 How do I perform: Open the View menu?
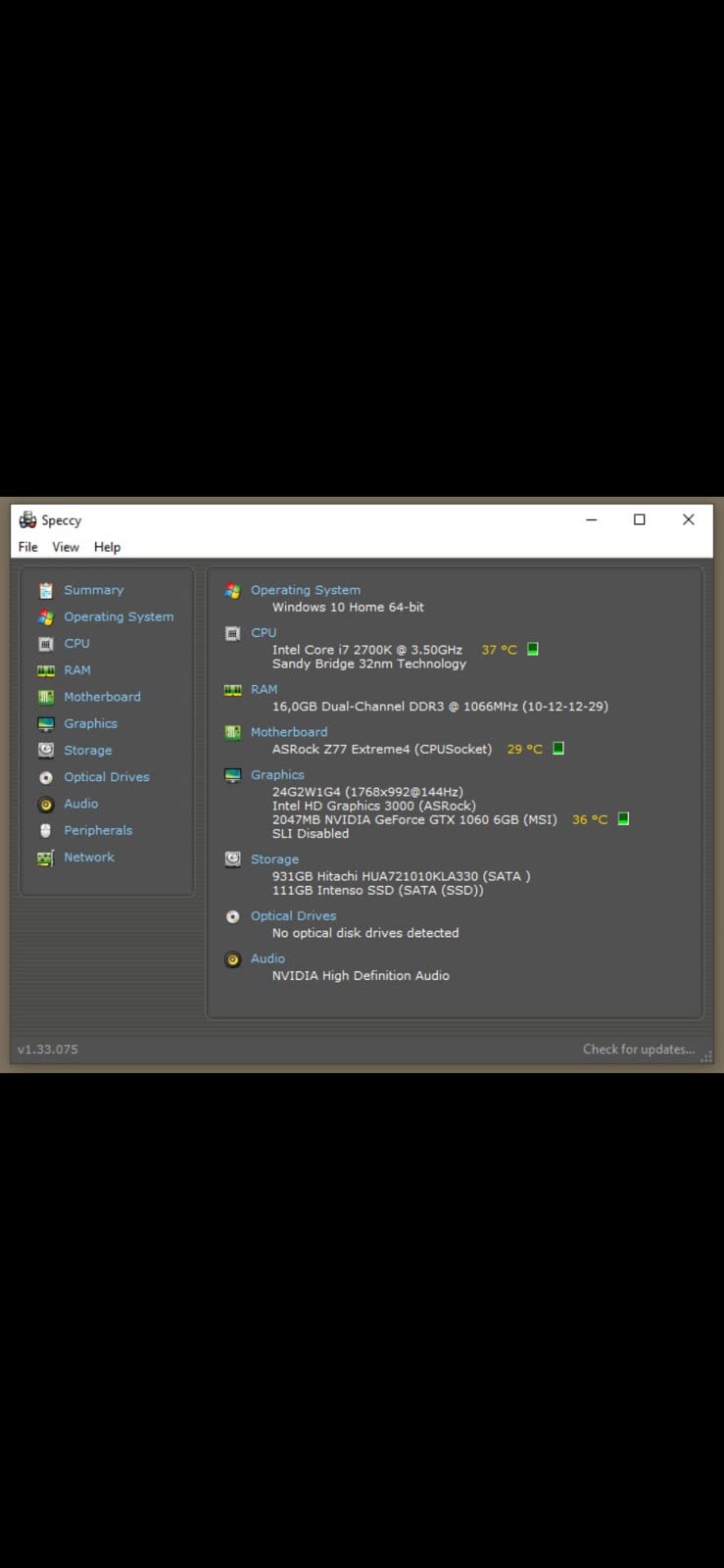point(66,547)
